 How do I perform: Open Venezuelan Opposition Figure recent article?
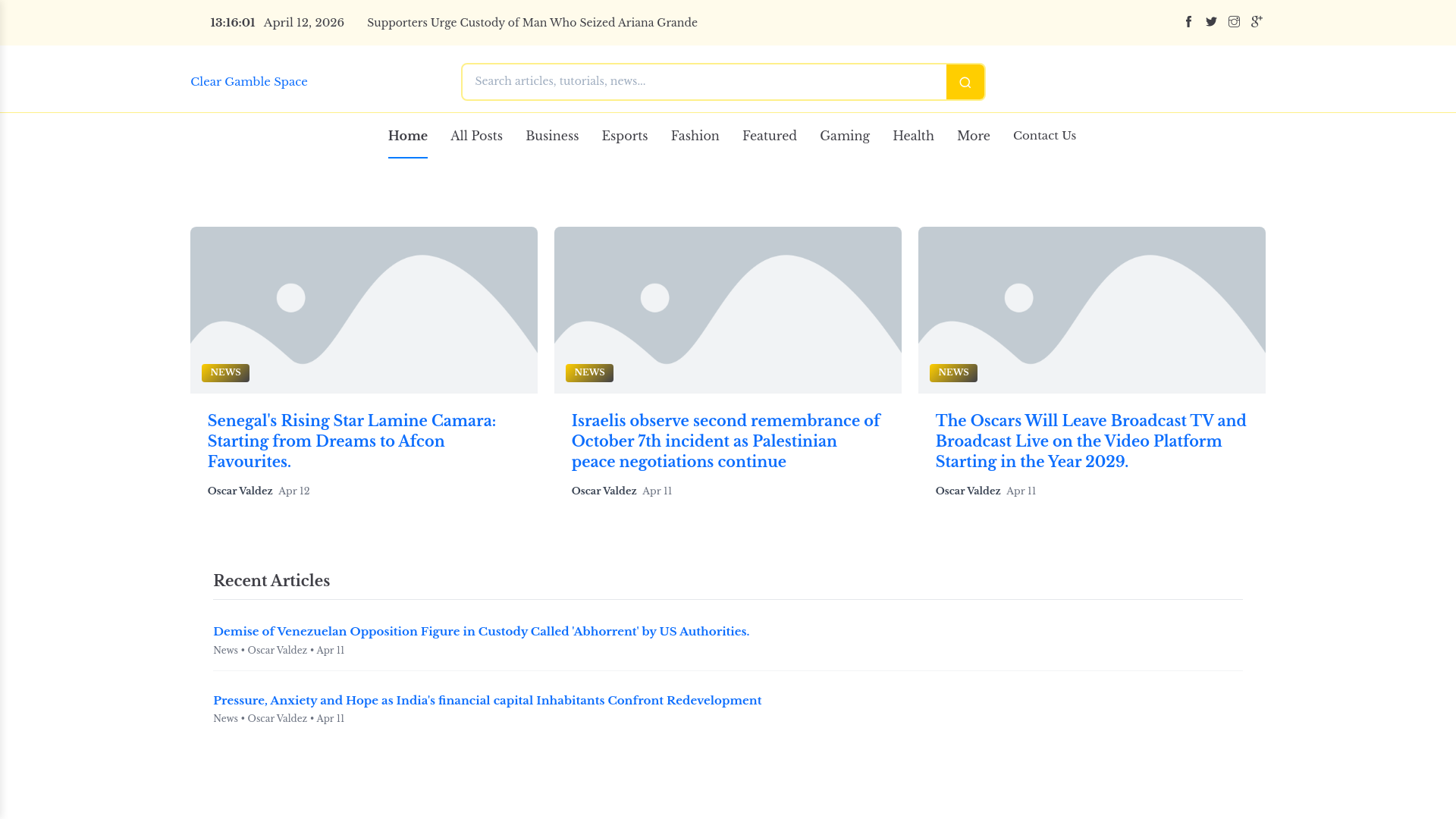(x=481, y=632)
